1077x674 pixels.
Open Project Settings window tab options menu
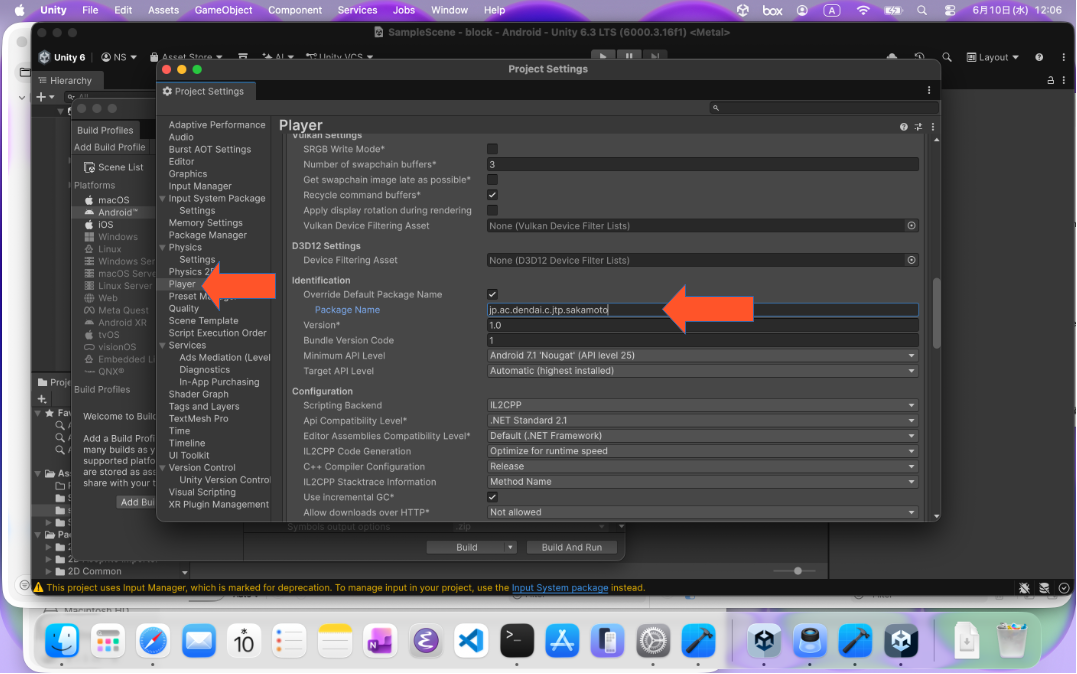coord(929,91)
